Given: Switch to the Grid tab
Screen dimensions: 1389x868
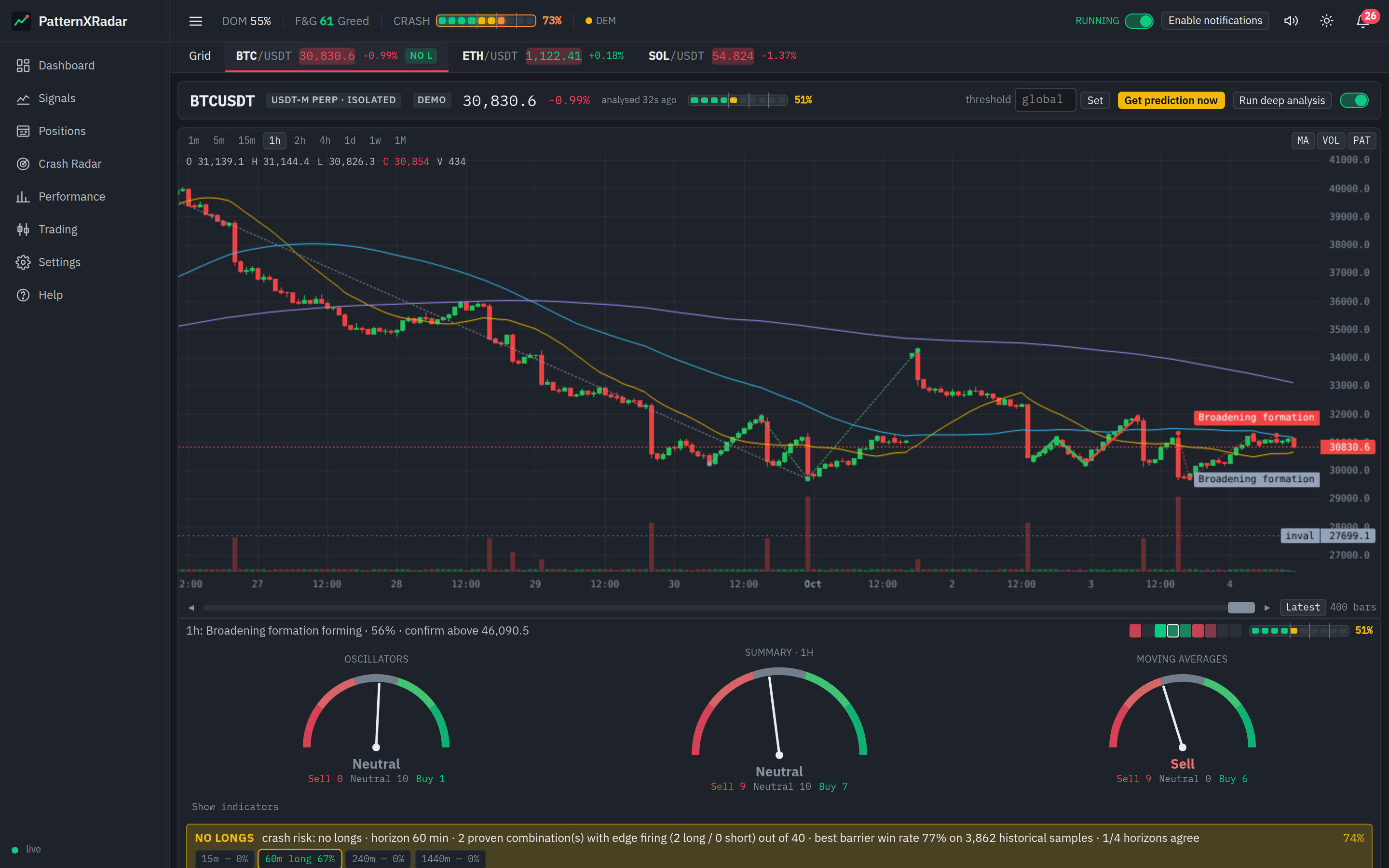Looking at the screenshot, I should click(x=200, y=55).
